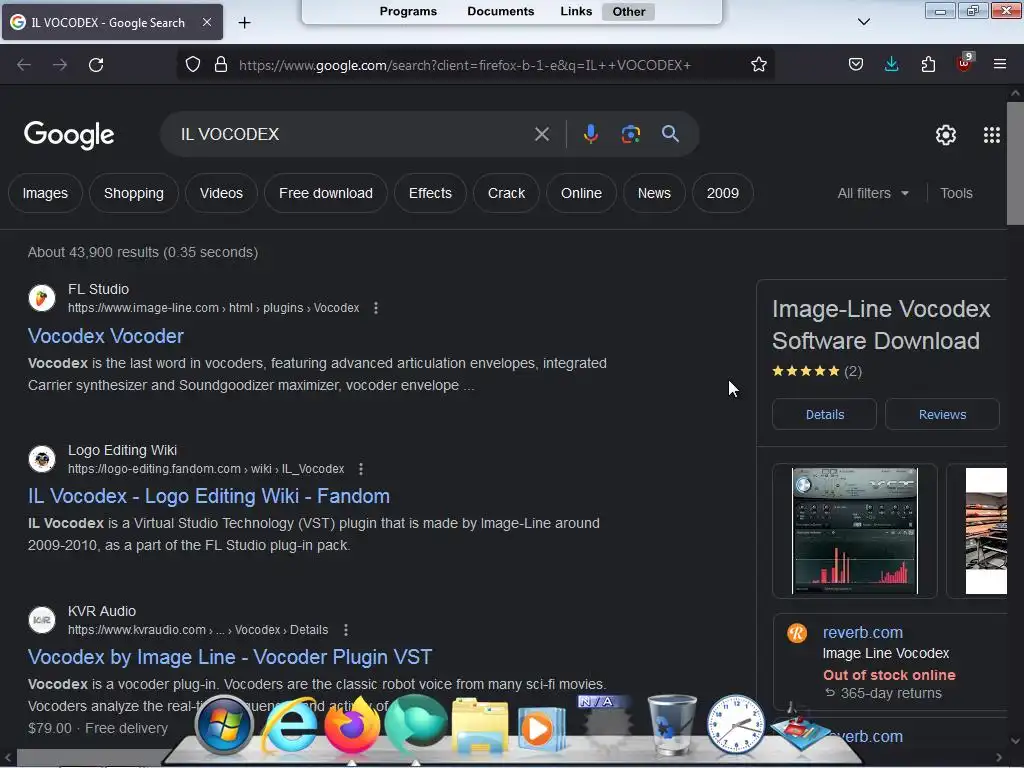Open IL Vocodex Logo Editing Wiki link
The width and height of the screenshot is (1024, 768).
(209, 496)
